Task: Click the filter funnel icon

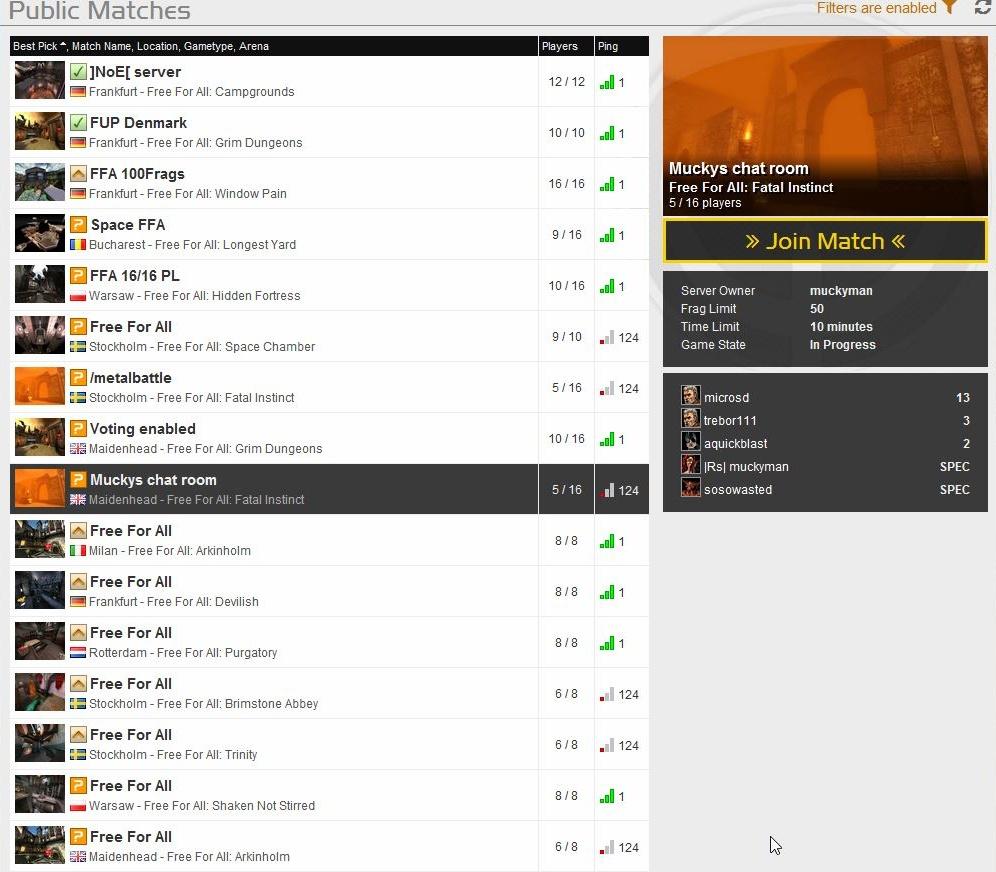Action: (x=950, y=8)
